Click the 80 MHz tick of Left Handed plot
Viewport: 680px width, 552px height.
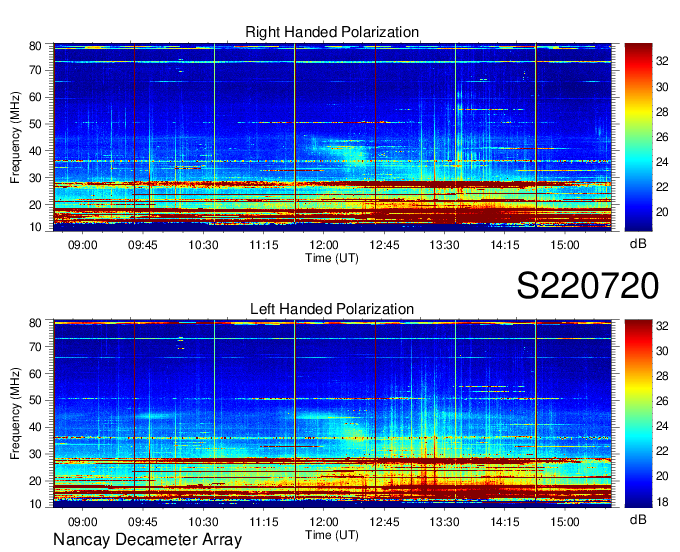point(35,323)
